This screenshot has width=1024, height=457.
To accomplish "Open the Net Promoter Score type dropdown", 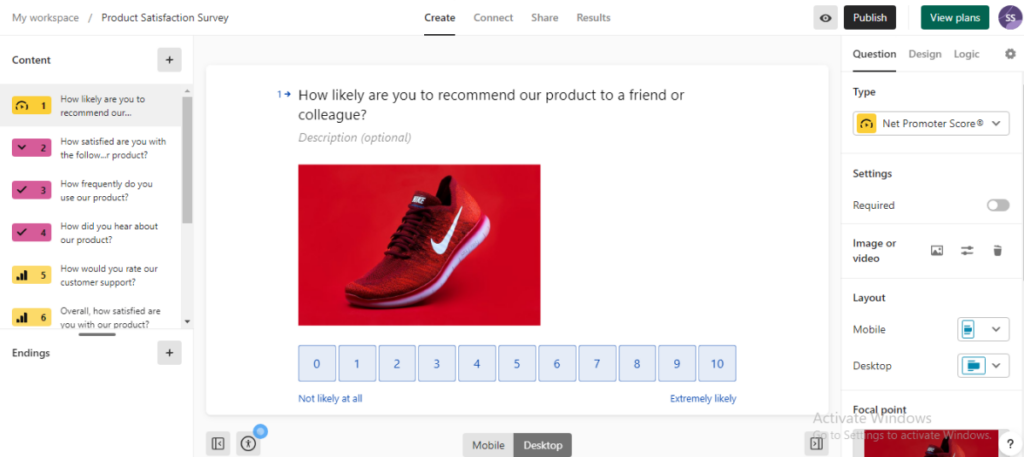I will [930, 124].
